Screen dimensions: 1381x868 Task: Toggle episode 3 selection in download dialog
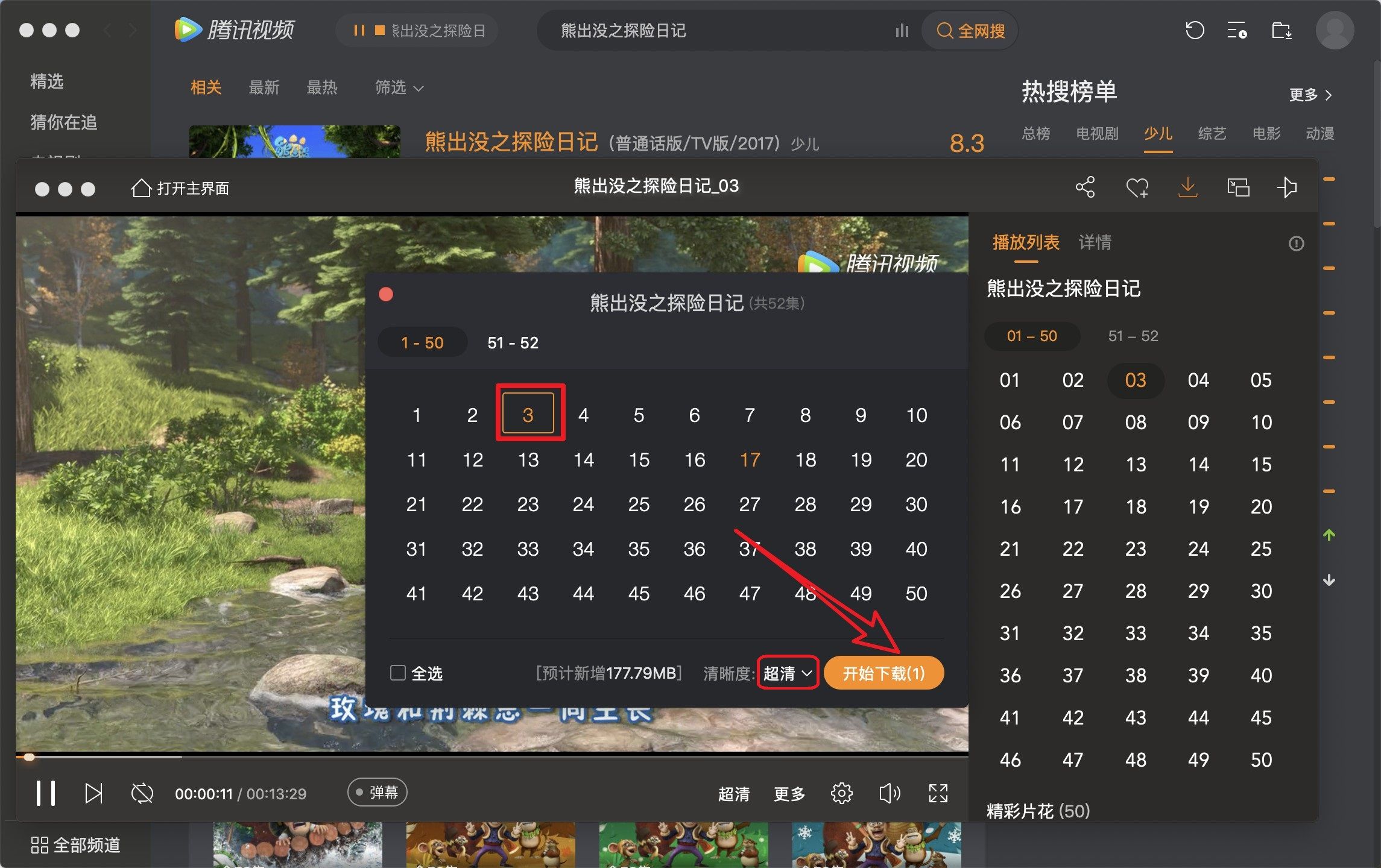coord(528,414)
